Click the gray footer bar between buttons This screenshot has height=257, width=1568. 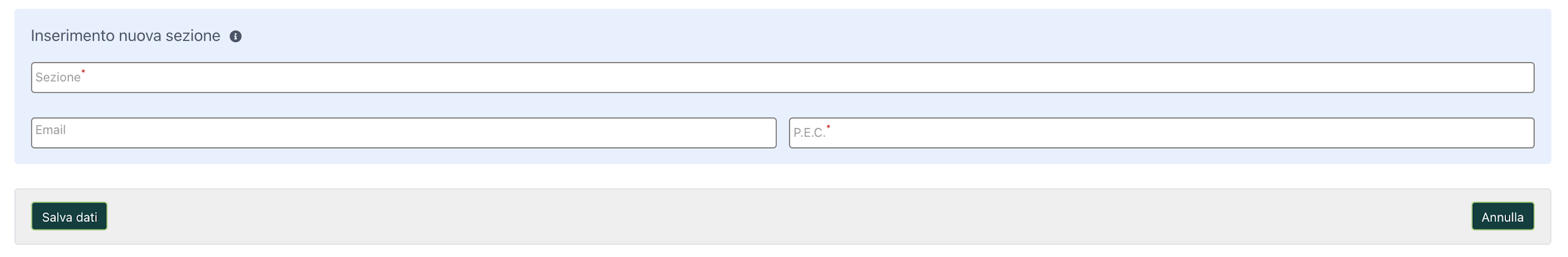789,216
